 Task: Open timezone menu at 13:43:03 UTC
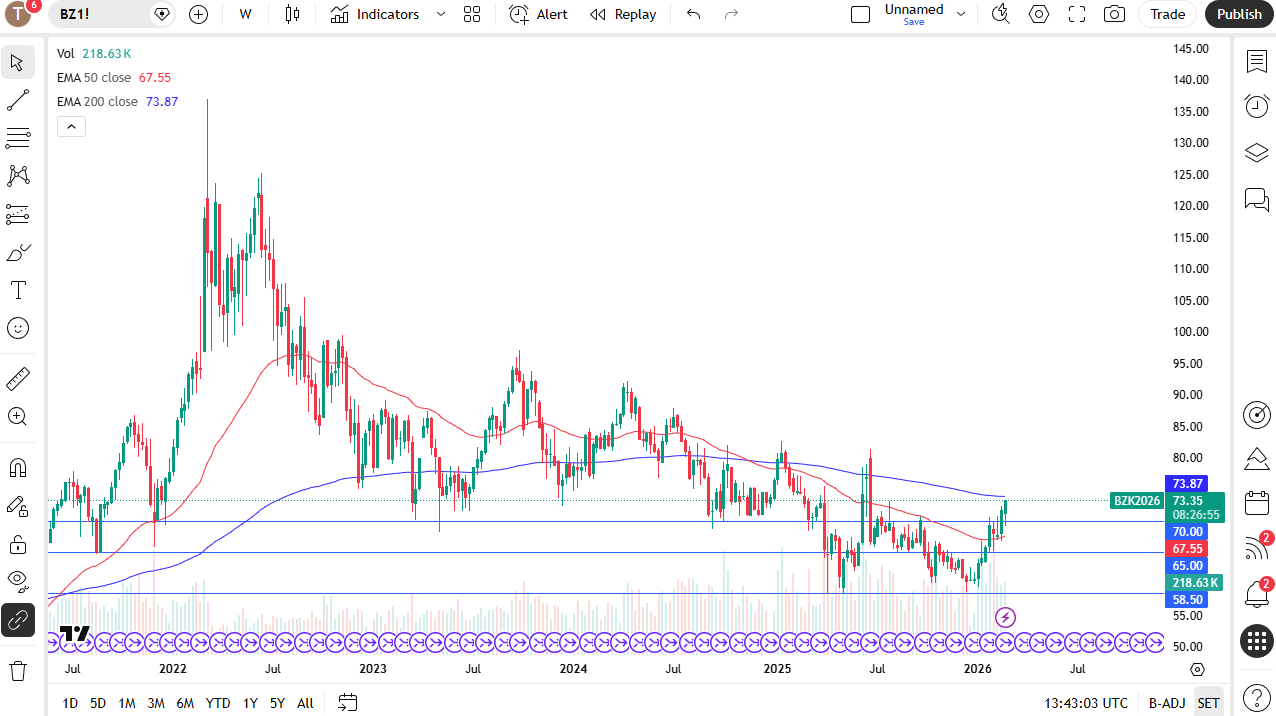click(1085, 703)
